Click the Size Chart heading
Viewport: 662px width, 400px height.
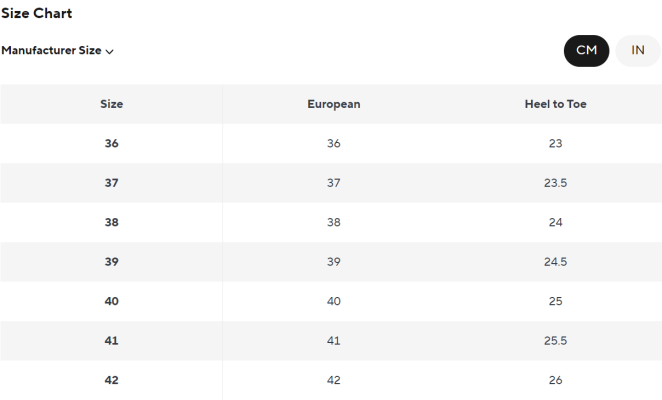[x=37, y=13]
